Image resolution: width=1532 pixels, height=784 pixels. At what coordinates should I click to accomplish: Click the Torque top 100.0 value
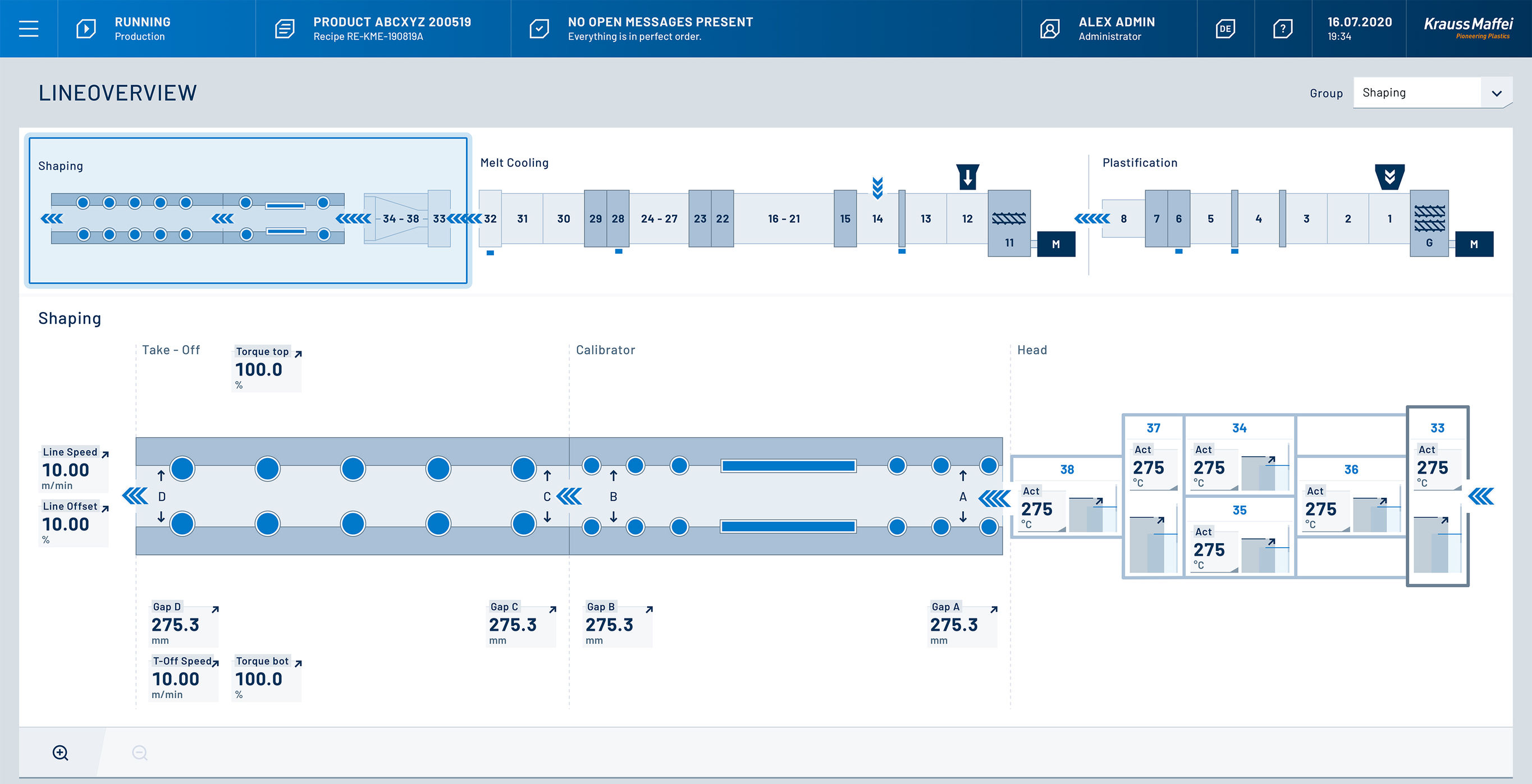(x=259, y=370)
